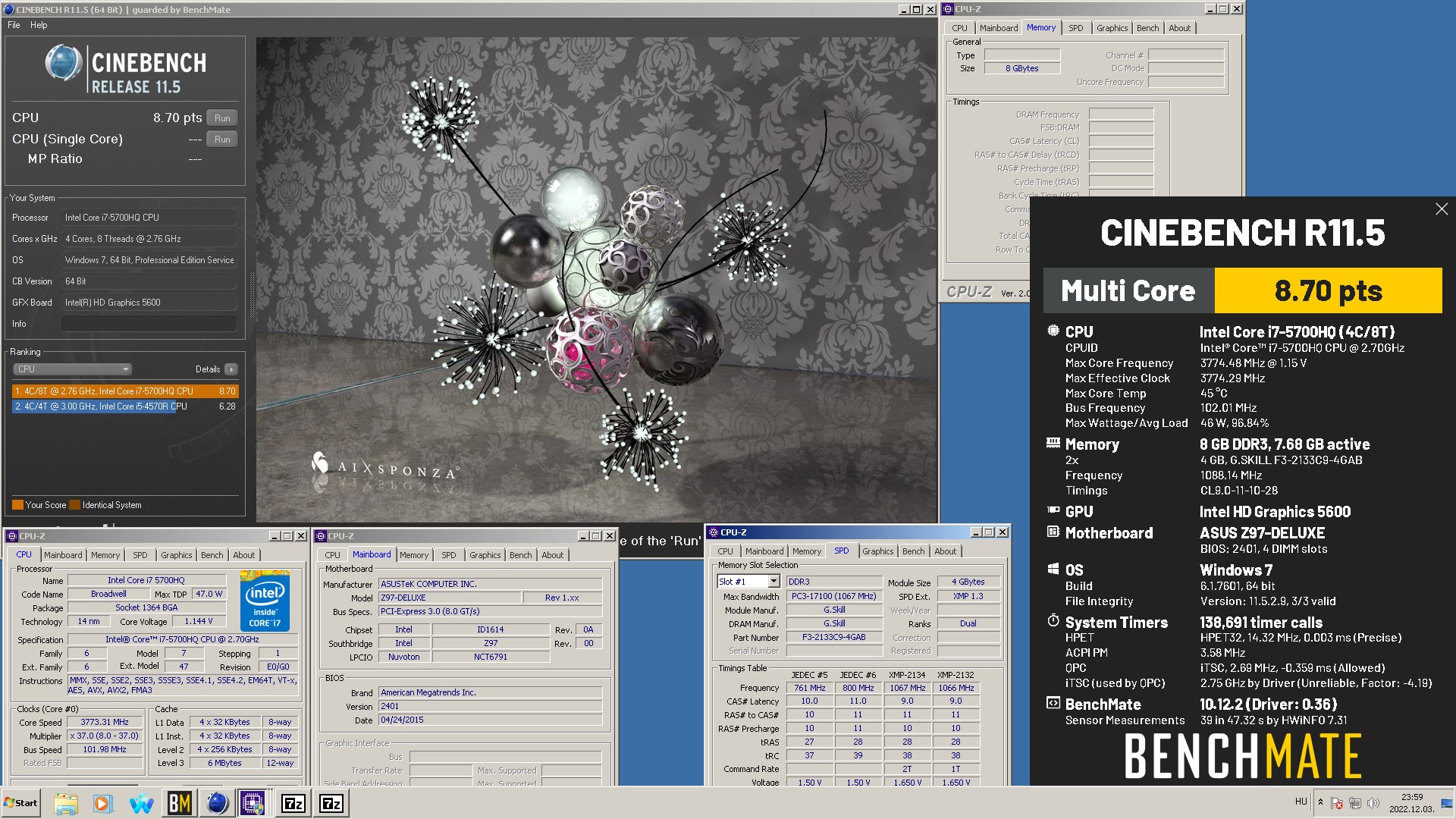The image size is (1456, 819).
Task: Click the blue W application taskbar icon
Action: coord(141,803)
